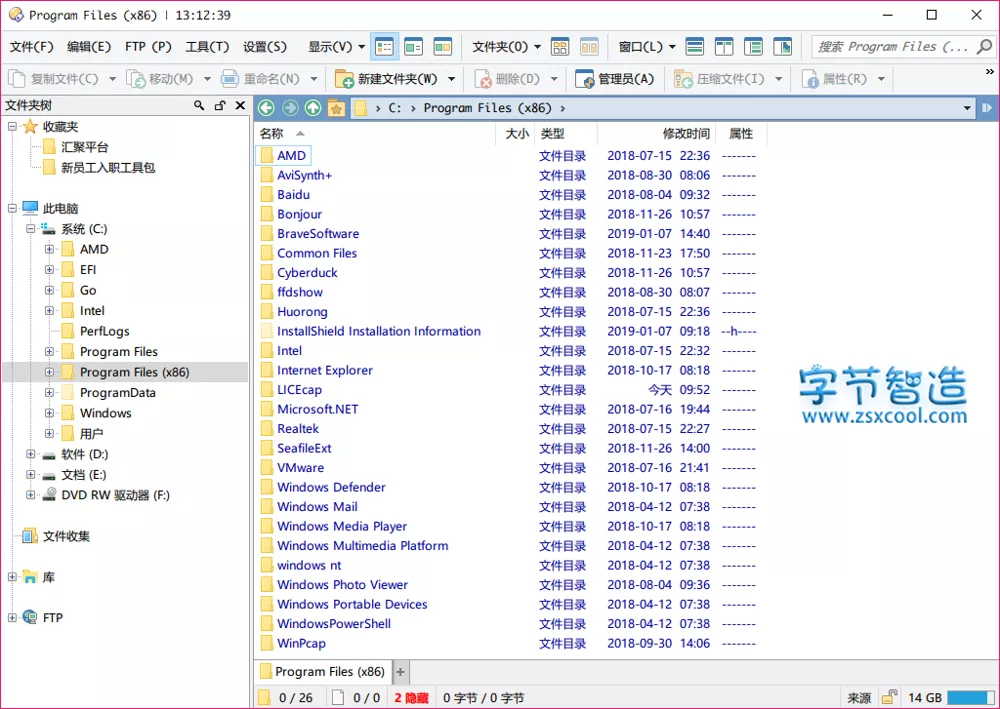Select DVD RW 驱动器 (F:) drive
The height and width of the screenshot is (709, 1000).
(115, 495)
